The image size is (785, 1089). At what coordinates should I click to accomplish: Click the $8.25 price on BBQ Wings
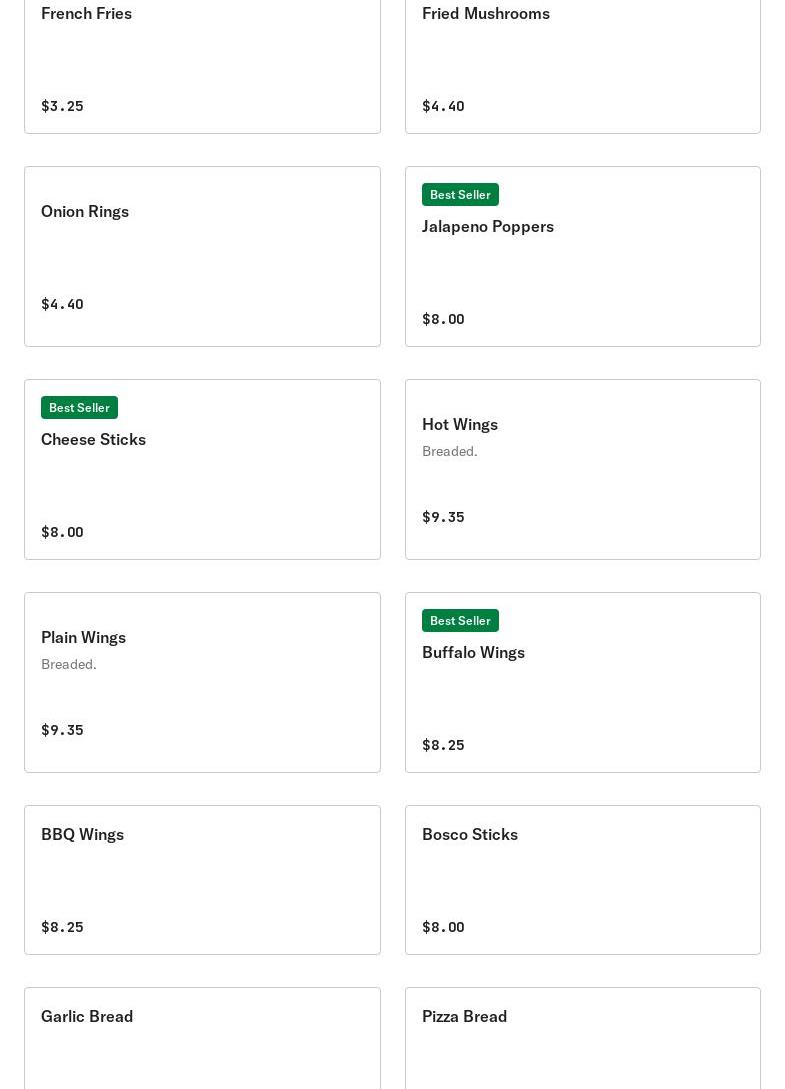(62, 927)
